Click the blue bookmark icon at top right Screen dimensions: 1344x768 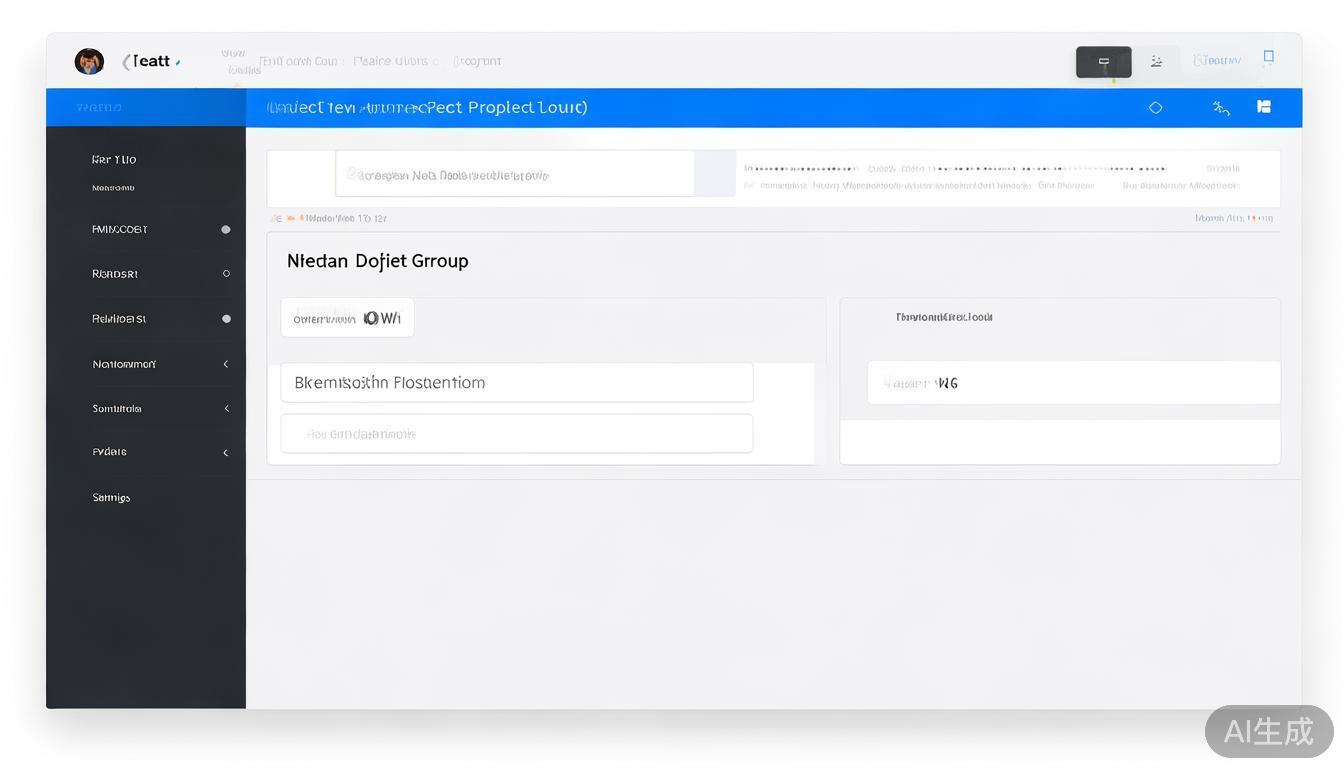(x=1268, y=57)
